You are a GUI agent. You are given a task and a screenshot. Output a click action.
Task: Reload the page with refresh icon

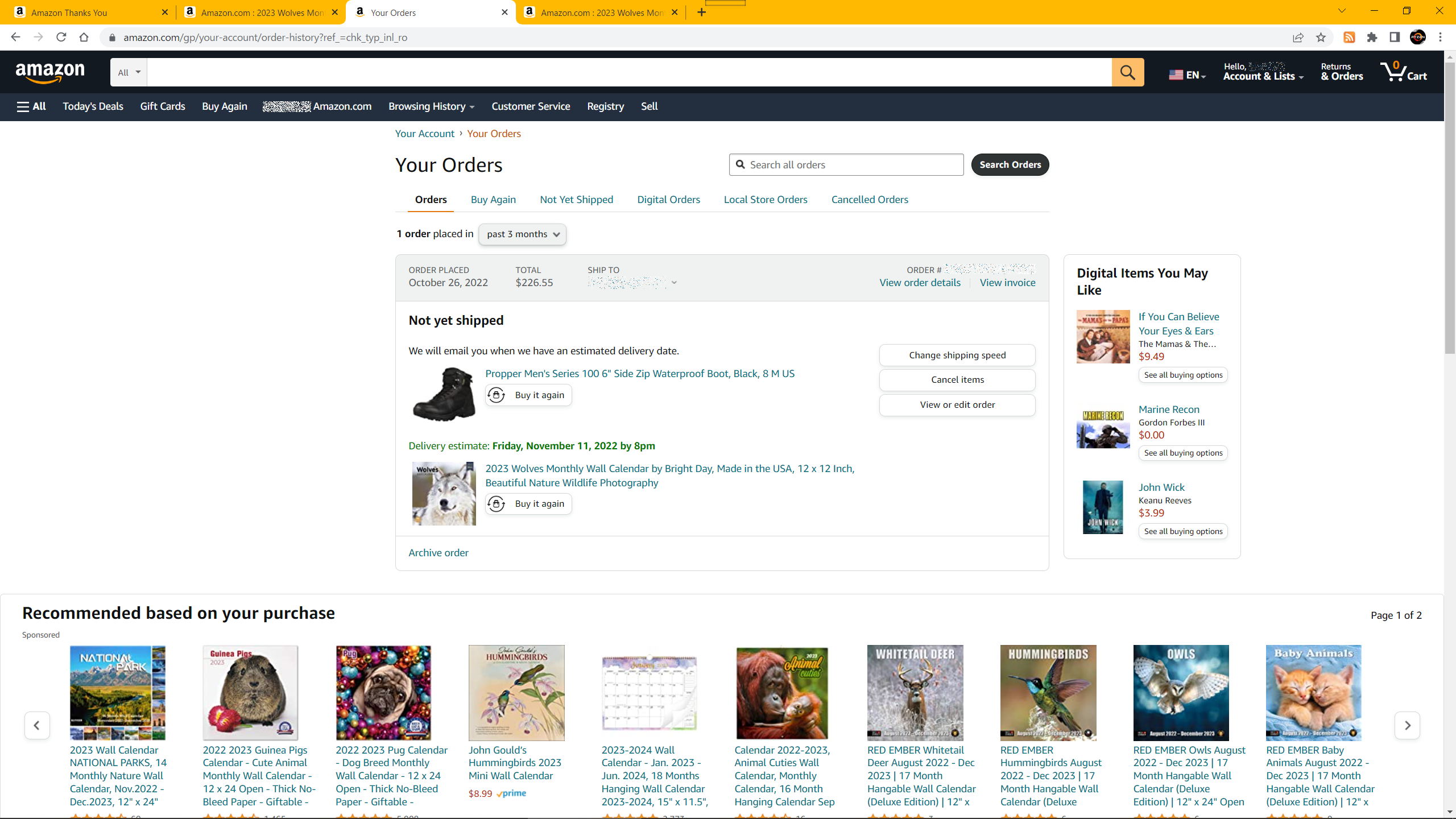pos(61,38)
